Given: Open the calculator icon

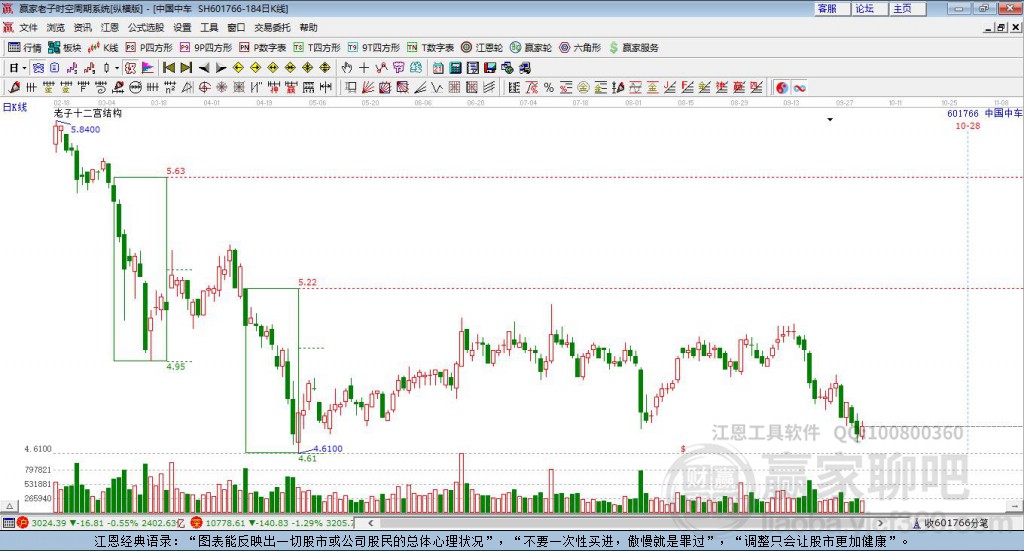Looking at the screenshot, I should (455, 68).
